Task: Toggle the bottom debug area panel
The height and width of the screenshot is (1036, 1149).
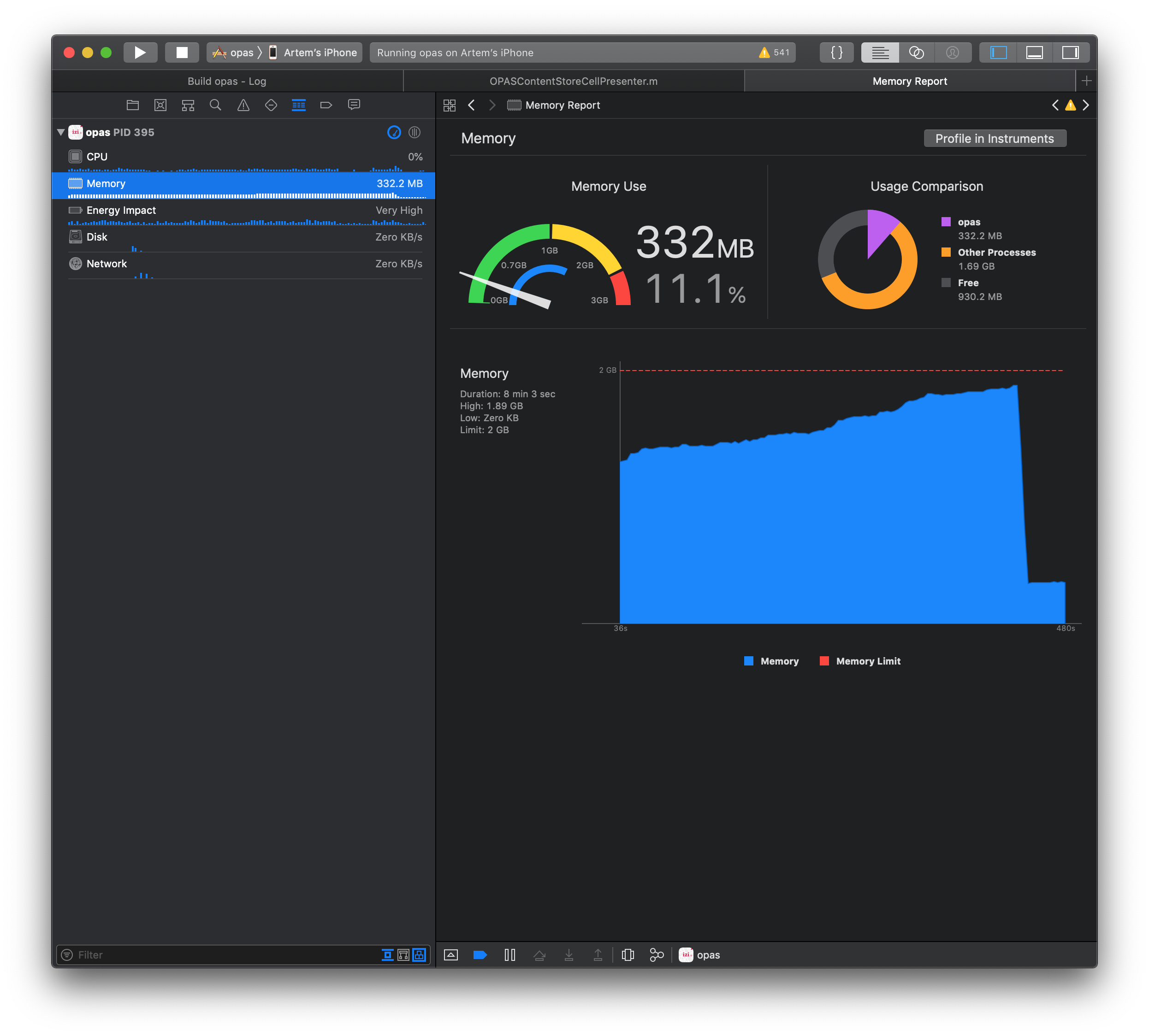Action: pyautogui.click(x=1034, y=53)
